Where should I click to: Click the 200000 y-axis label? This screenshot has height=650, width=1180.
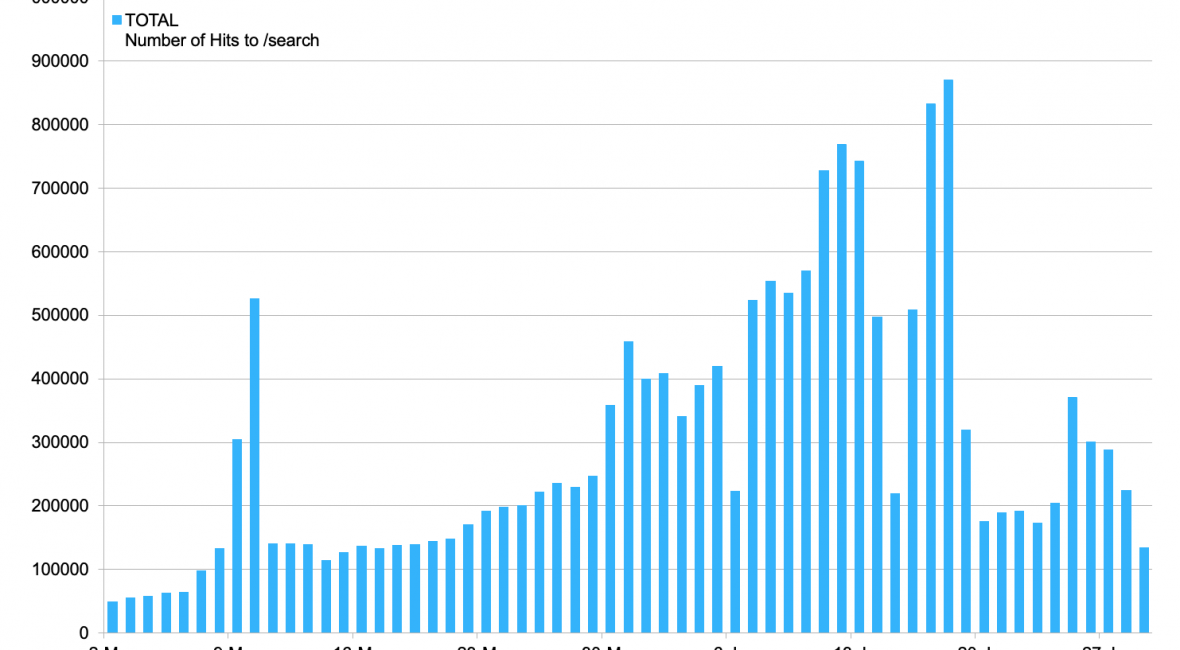coord(61,506)
